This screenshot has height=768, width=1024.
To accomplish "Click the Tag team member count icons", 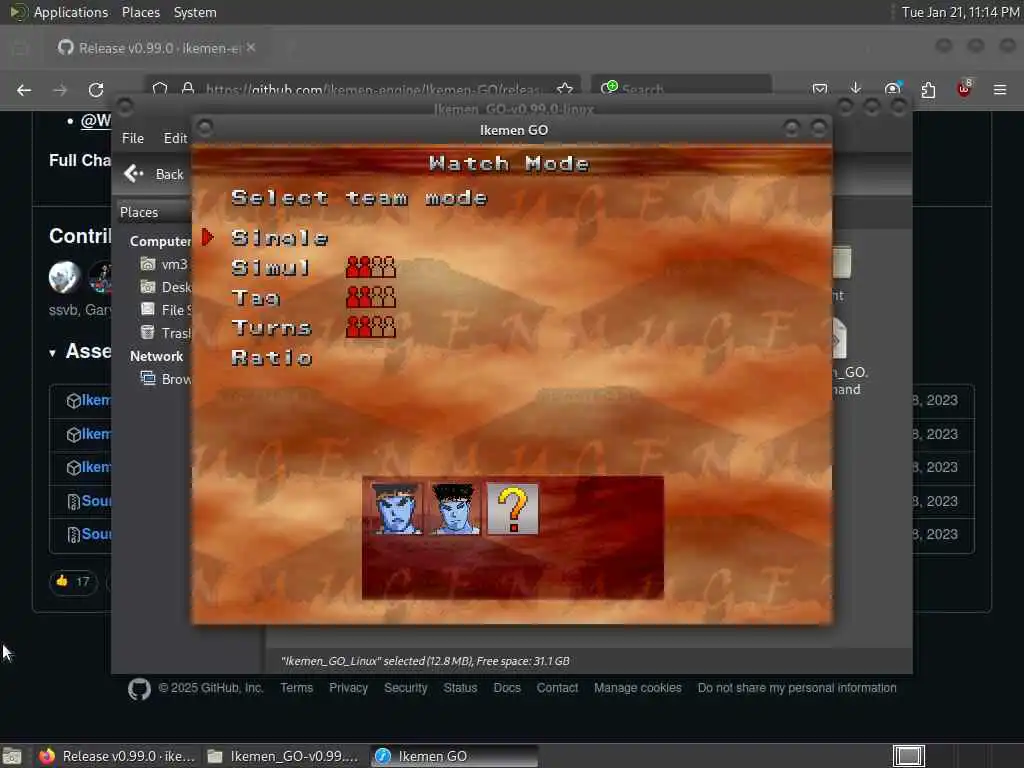I will point(370,297).
